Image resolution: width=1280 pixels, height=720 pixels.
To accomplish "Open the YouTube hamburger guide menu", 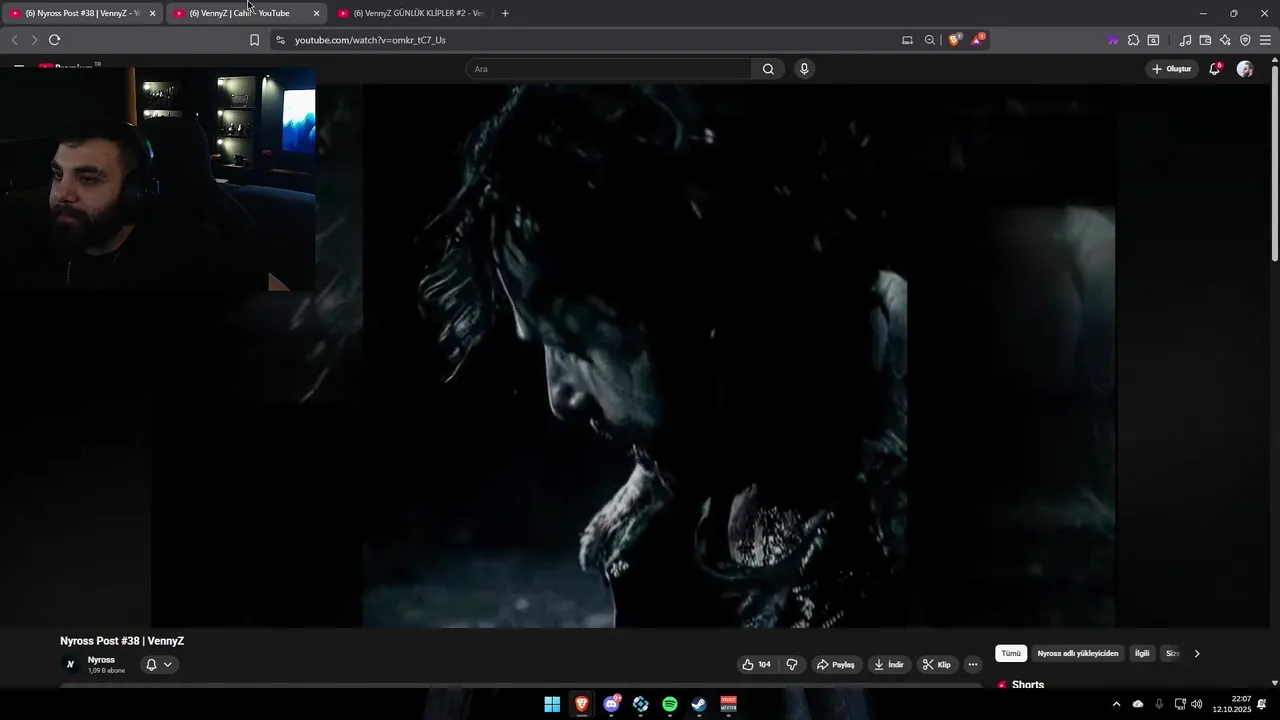I will coord(19,67).
